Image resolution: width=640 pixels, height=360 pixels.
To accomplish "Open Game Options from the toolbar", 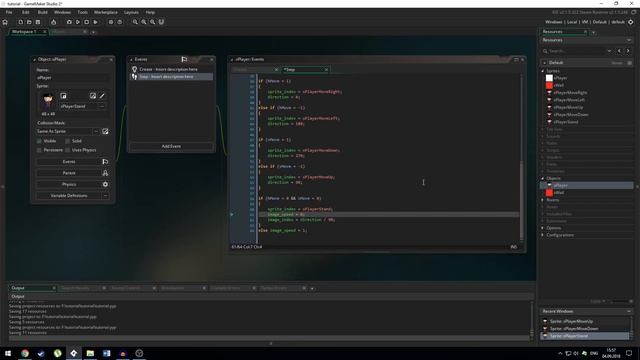I will (111, 22).
